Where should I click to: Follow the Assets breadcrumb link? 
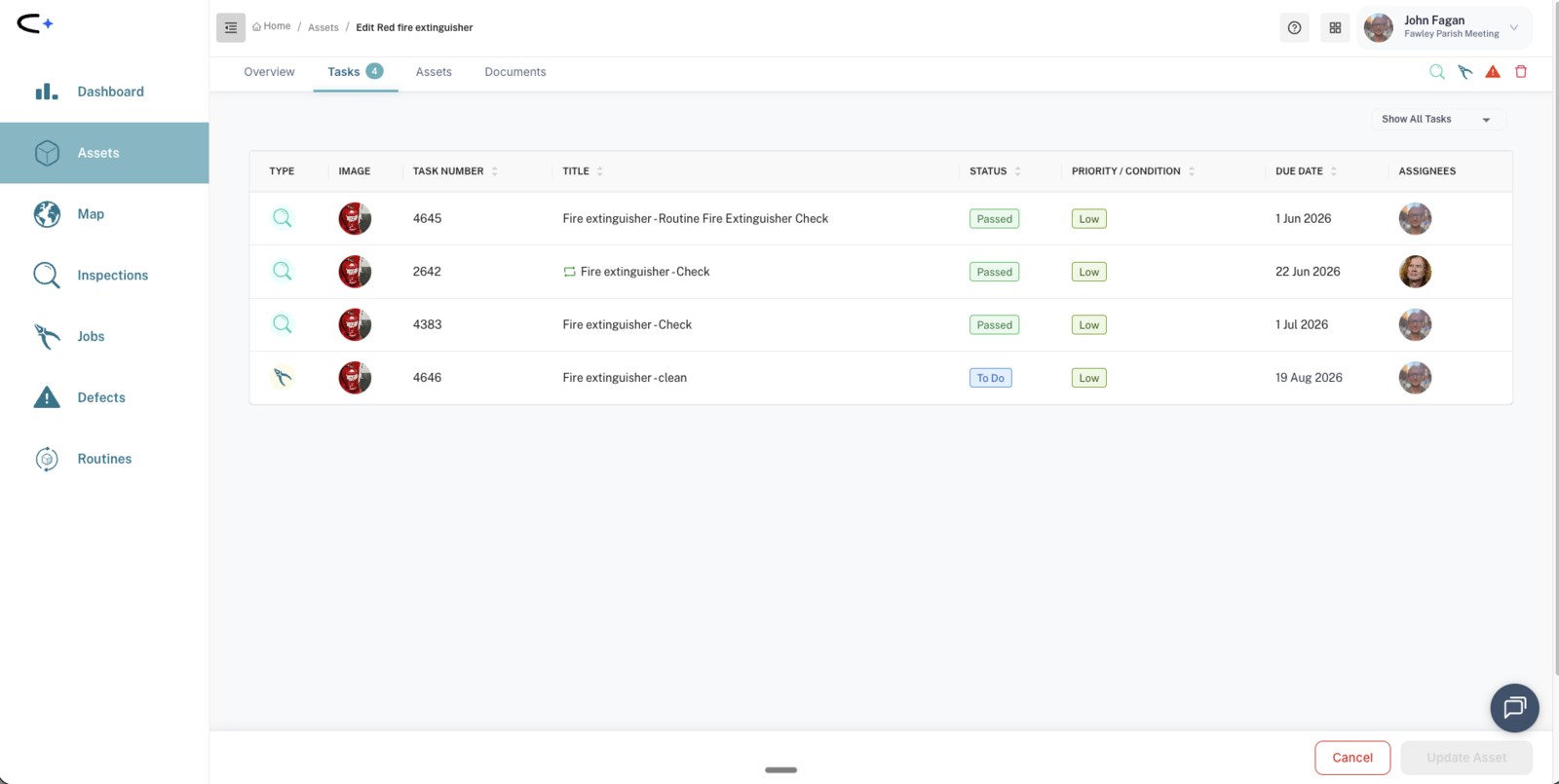coord(323,27)
